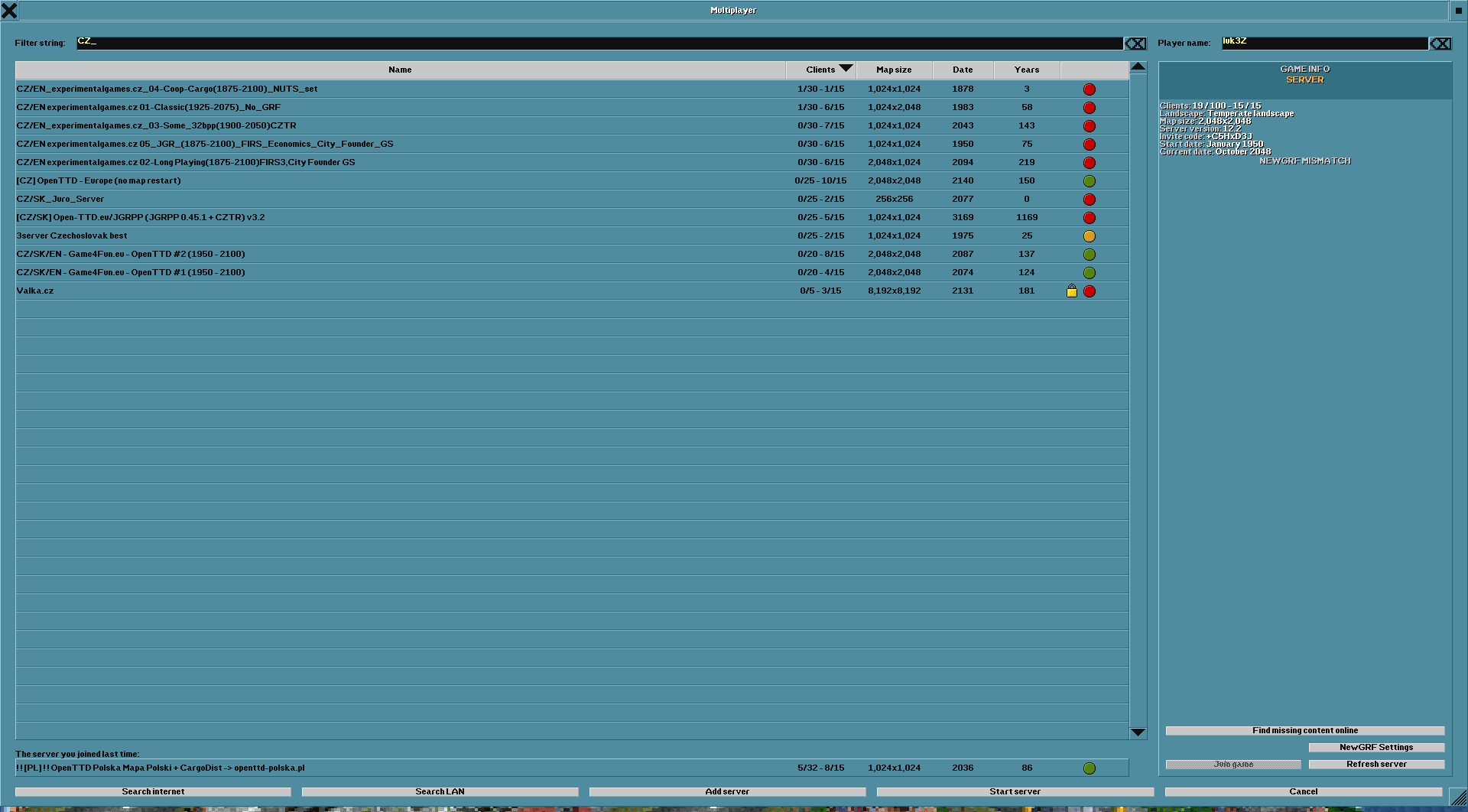The image size is (1468, 812).
Task: Click the green status dot for [CZ] OpenTTD Europe
Action: pos(1090,180)
